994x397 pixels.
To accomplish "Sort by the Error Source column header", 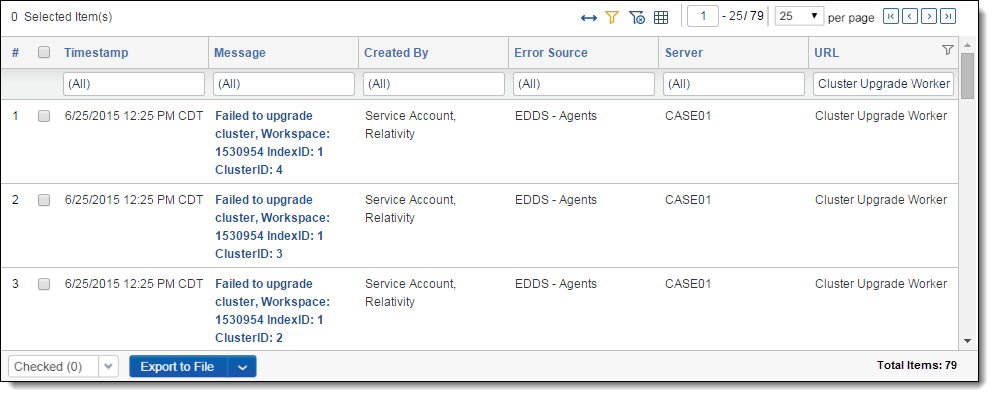I will [551, 53].
